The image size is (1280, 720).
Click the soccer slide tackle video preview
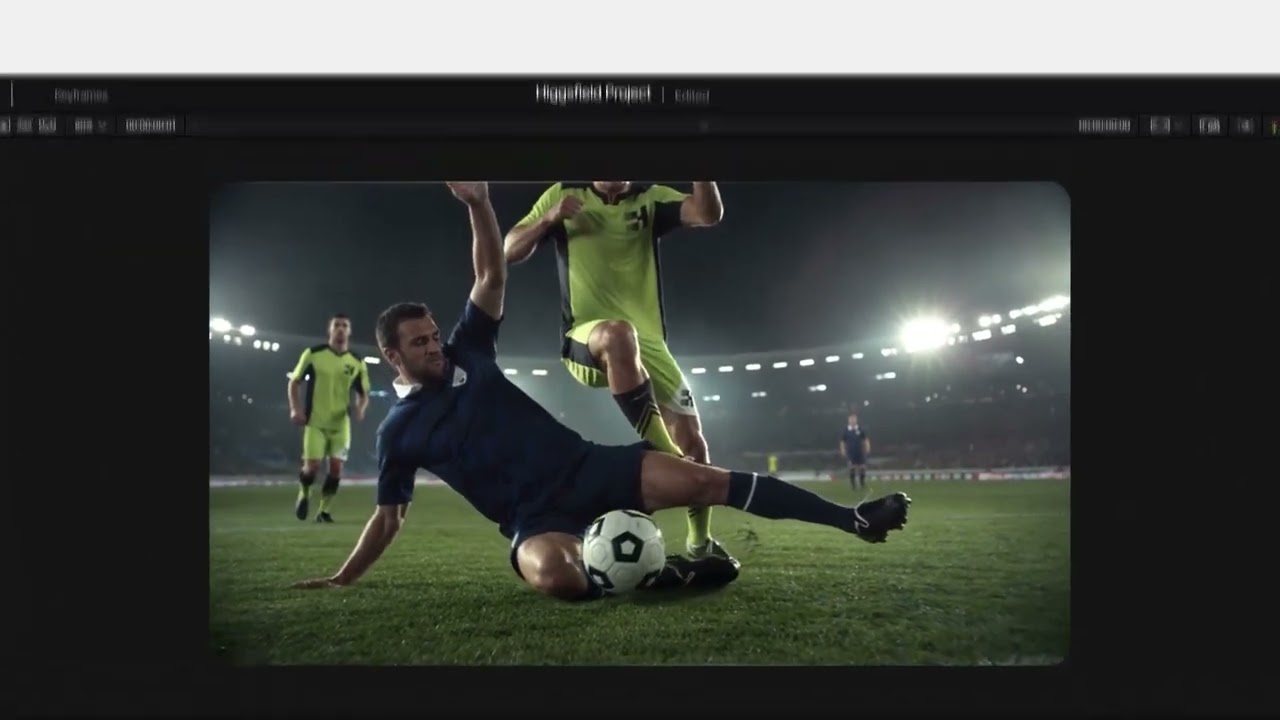(x=640, y=423)
